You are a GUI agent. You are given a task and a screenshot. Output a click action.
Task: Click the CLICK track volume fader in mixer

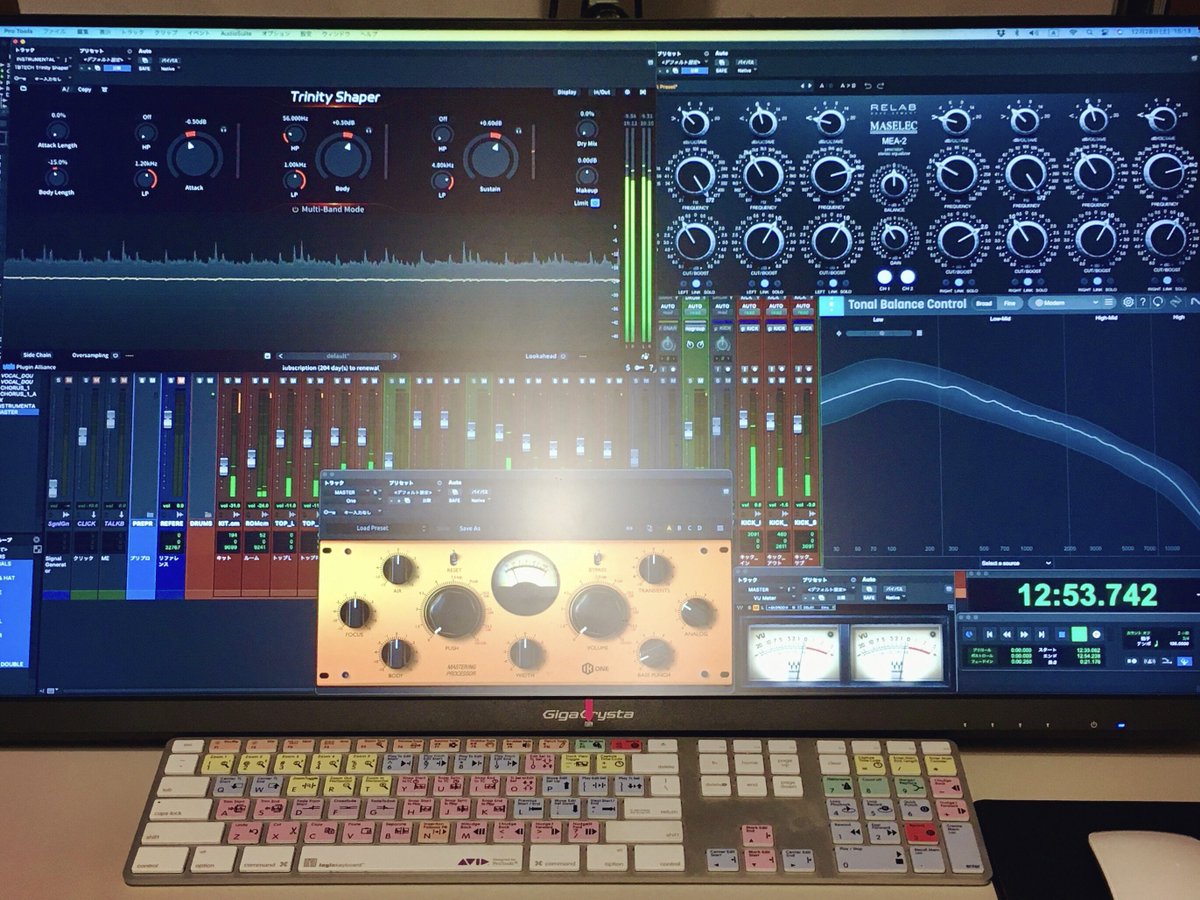83,436
